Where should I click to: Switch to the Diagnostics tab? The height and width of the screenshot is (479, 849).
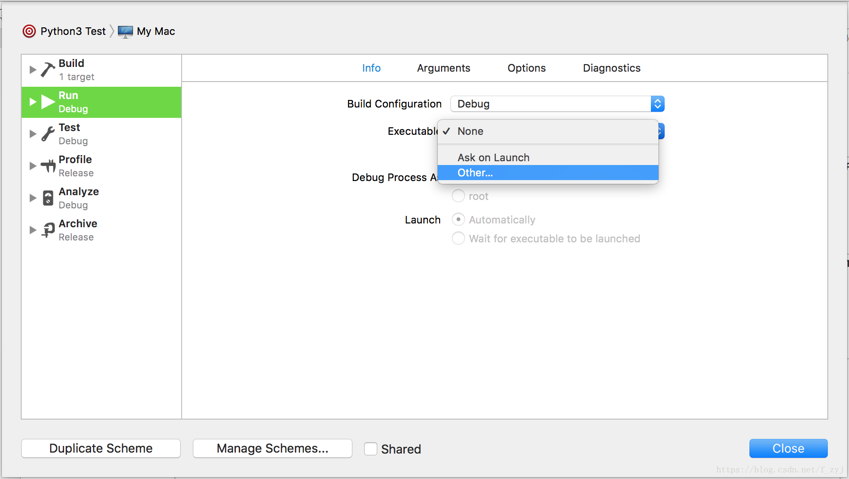tap(612, 68)
